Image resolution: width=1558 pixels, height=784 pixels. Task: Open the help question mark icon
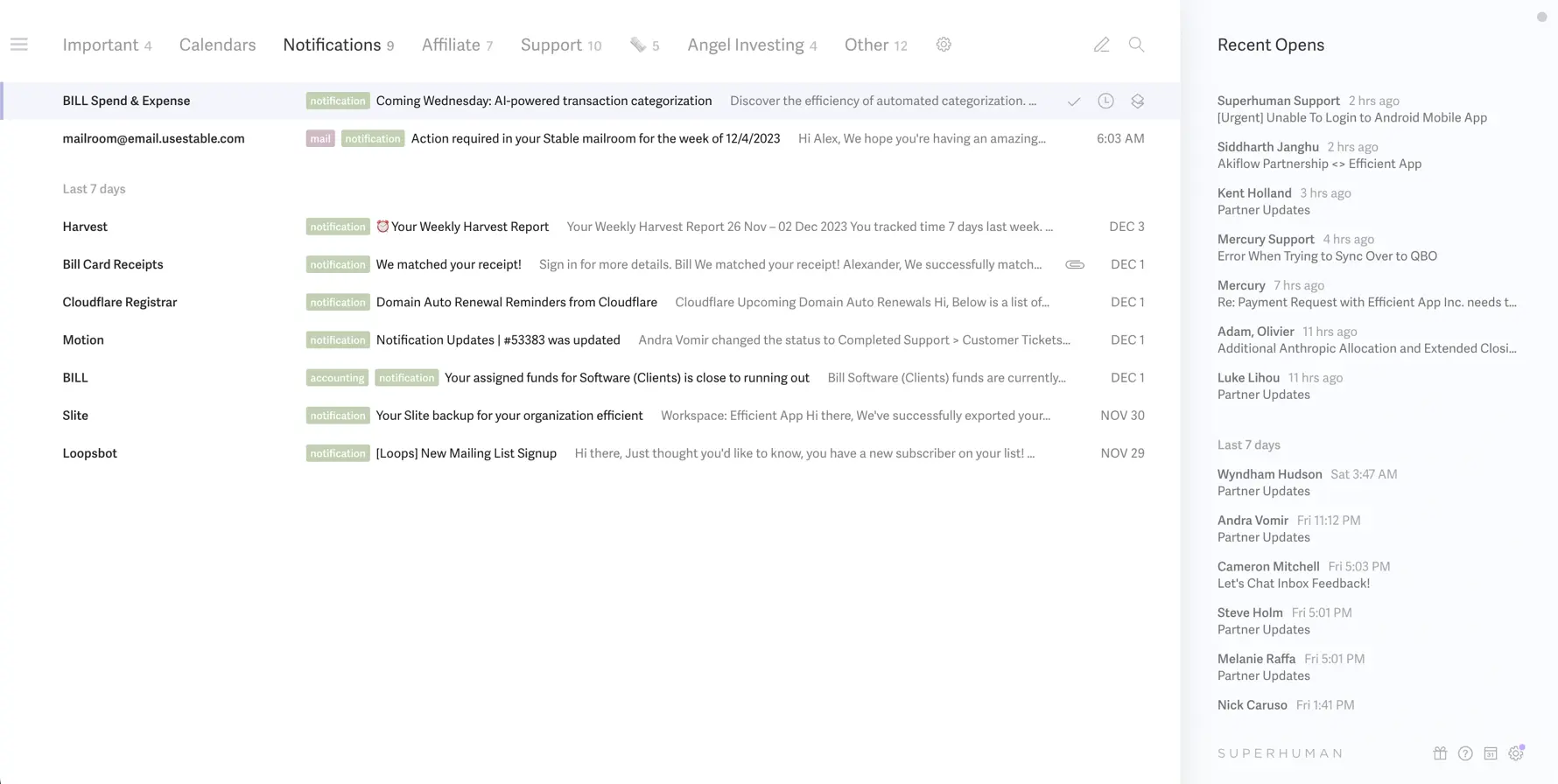1465,753
